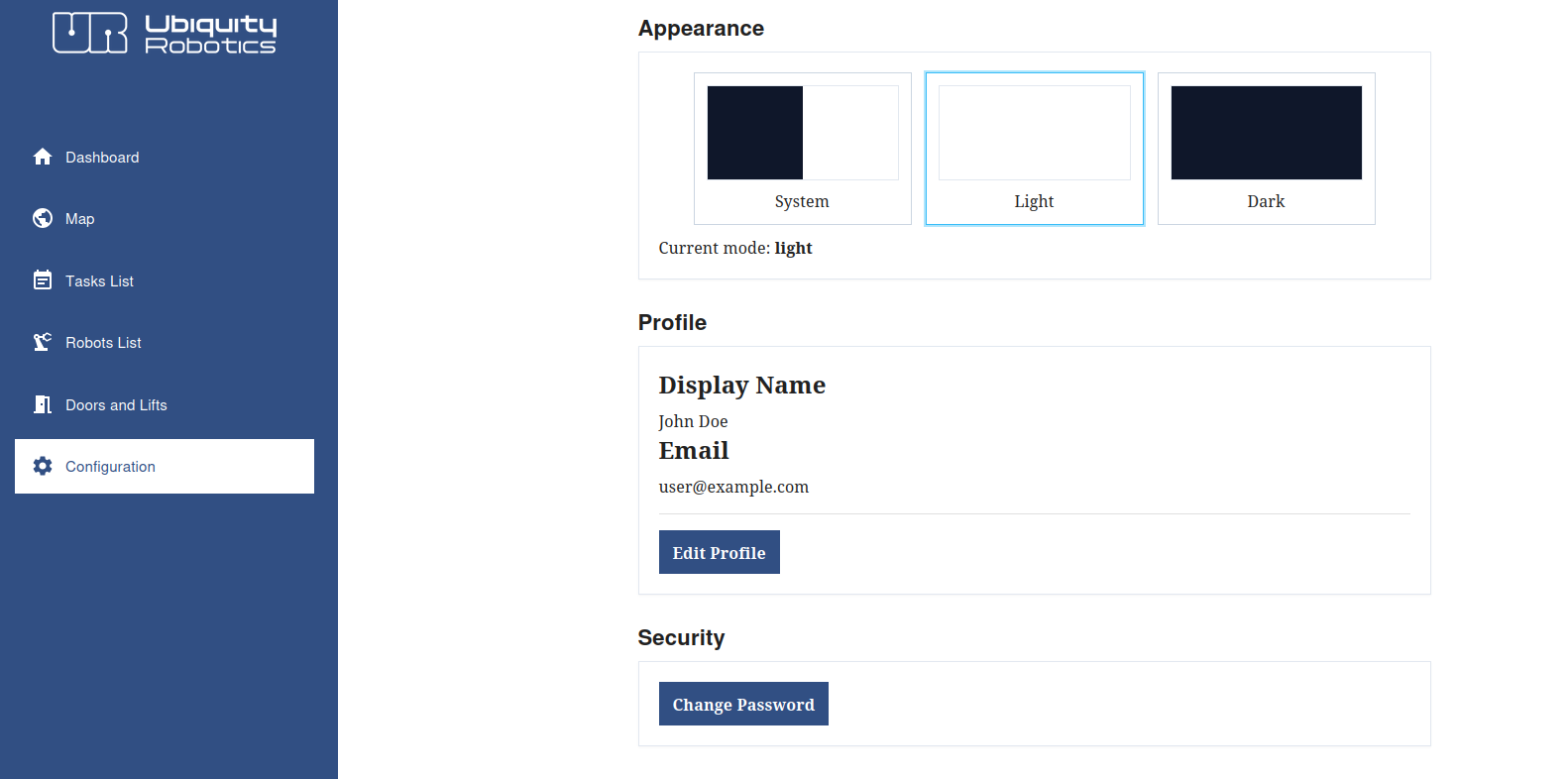Select the Light appearance option
Image resolution: width=1568 pixels, height=779 pixels.
pos(1035,149)
